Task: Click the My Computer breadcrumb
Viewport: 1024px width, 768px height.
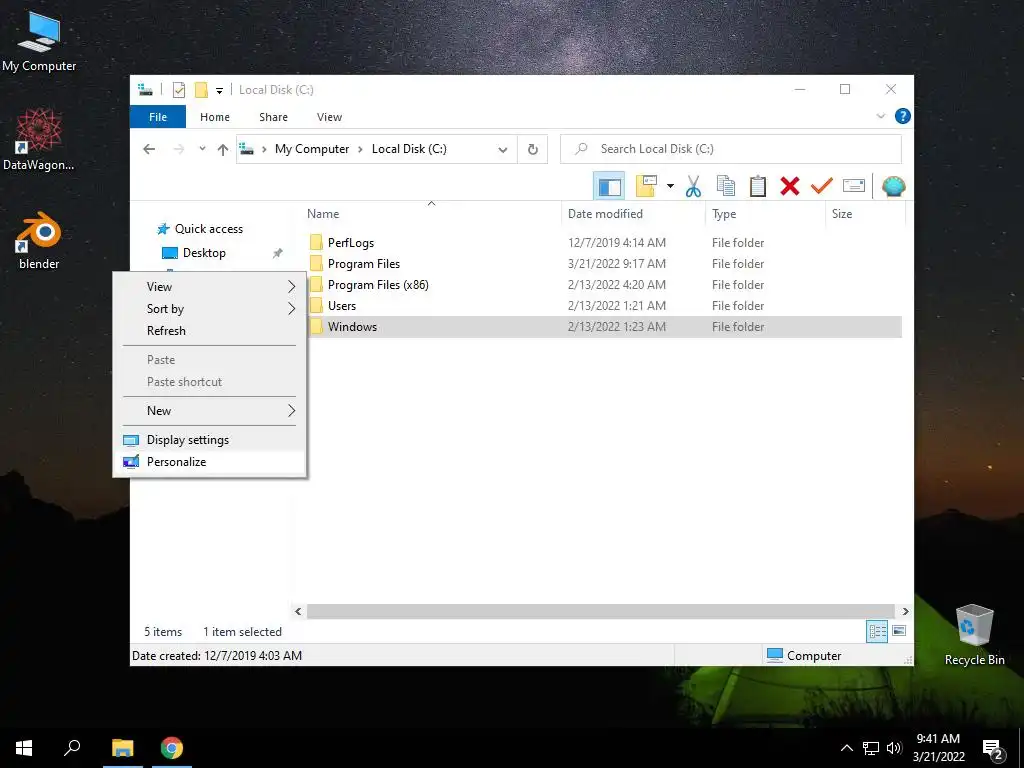Action: [312, 149]
